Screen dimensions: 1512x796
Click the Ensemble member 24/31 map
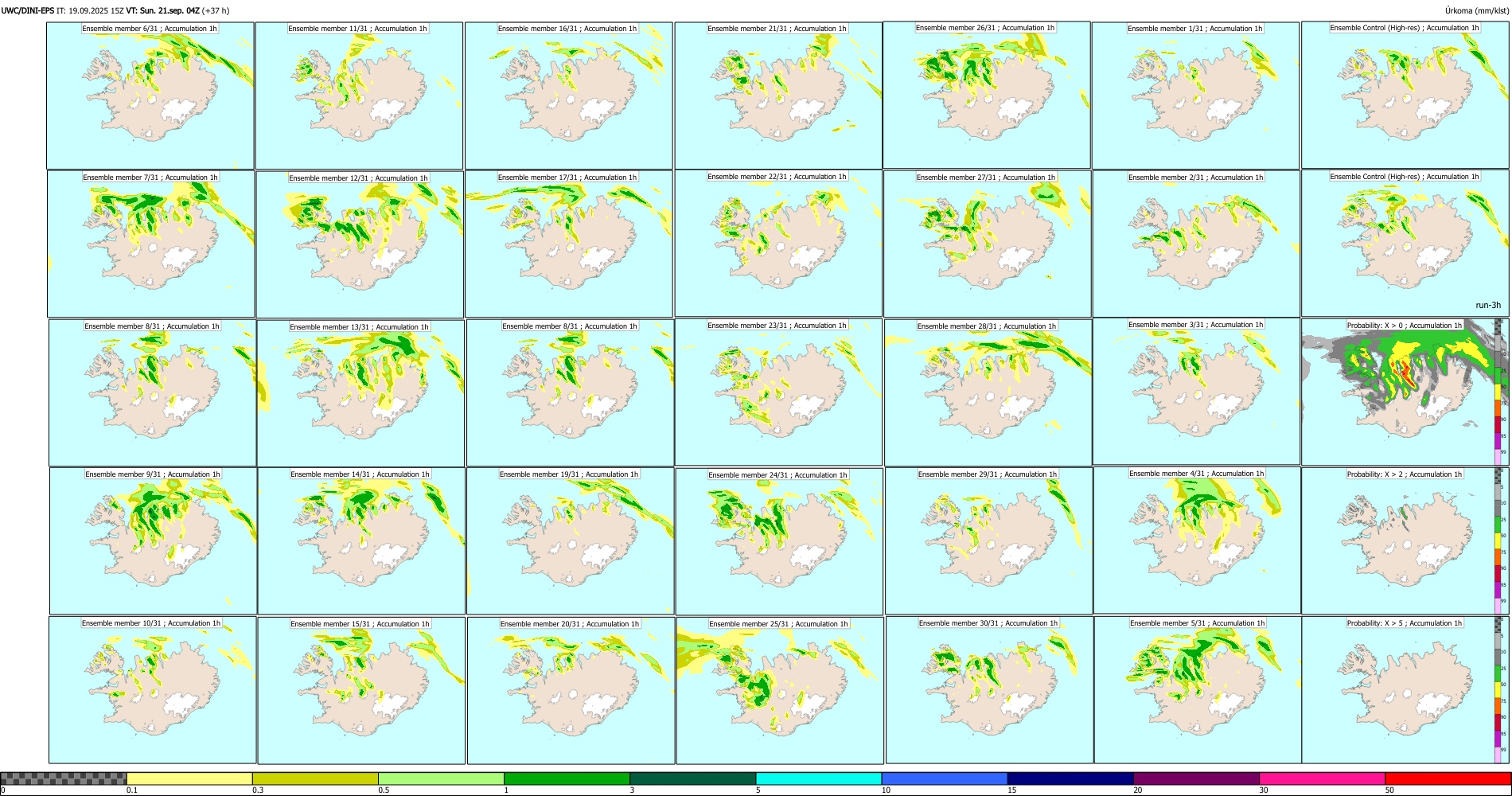[779, 541]
